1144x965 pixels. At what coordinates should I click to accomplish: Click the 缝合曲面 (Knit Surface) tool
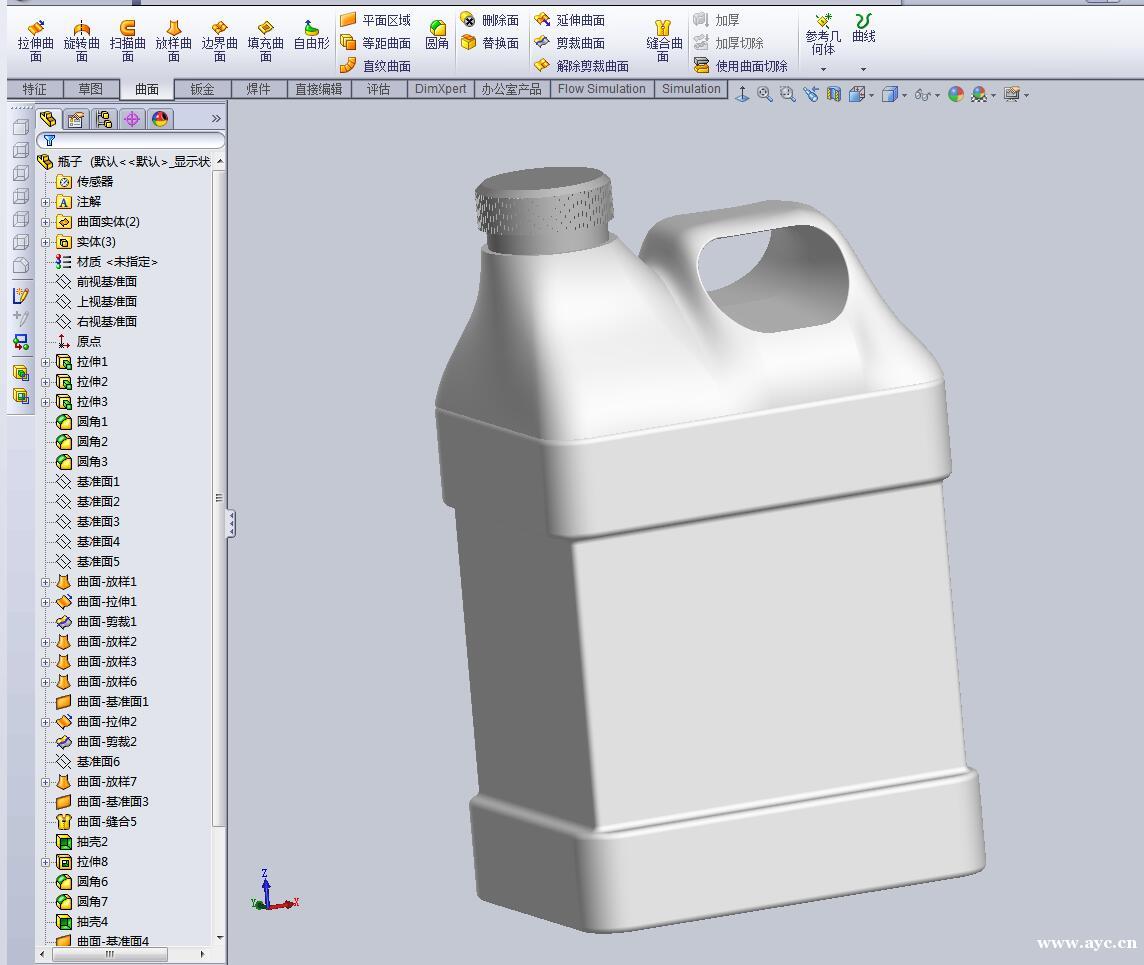(x=663, y=38)
